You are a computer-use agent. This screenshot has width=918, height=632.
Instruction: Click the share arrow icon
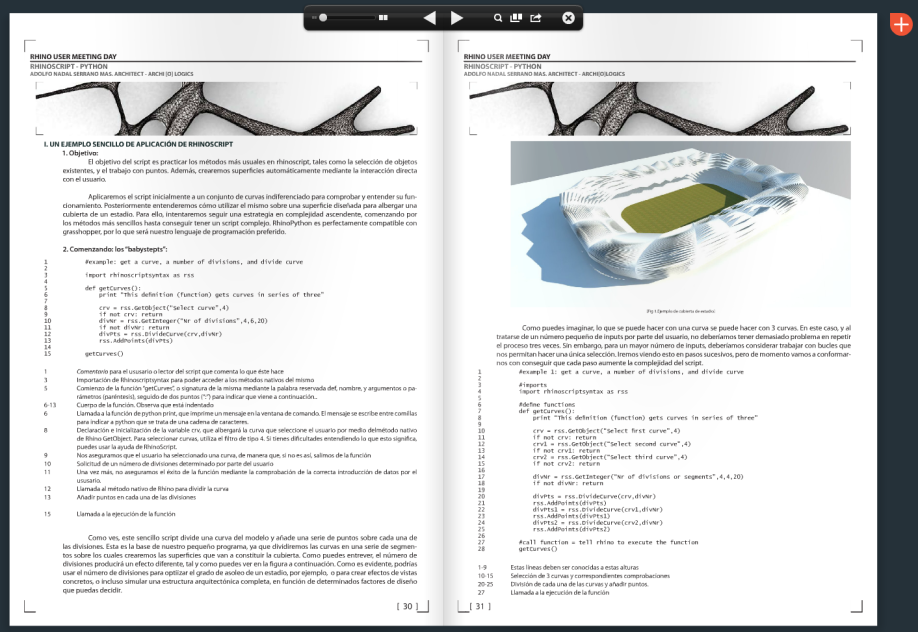[536, 18]
